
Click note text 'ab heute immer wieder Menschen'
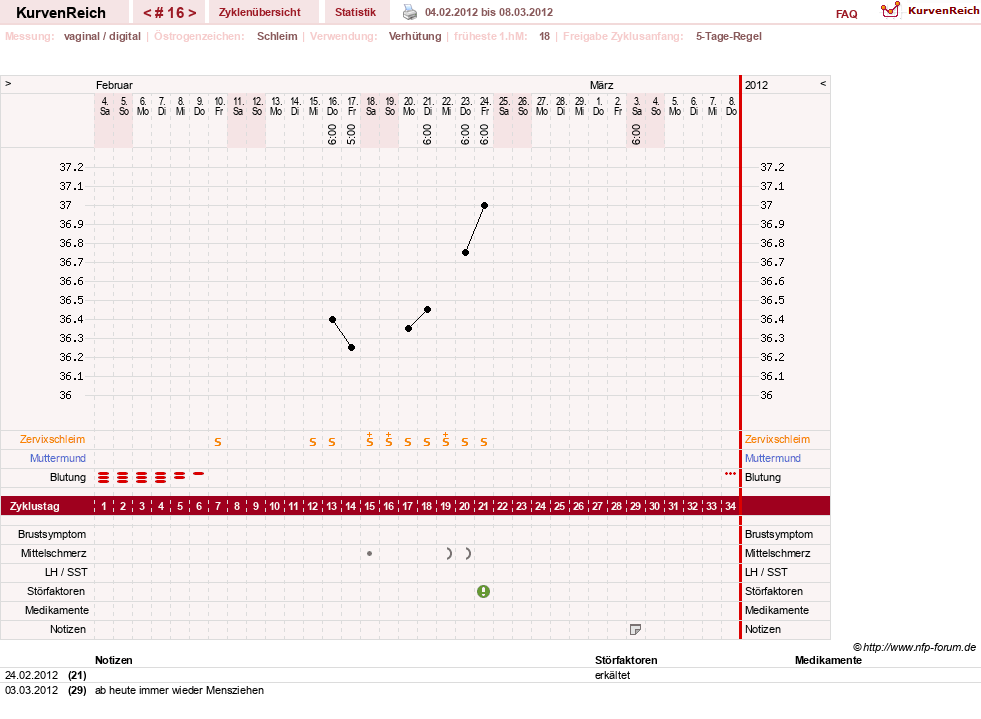click(180, 690)
